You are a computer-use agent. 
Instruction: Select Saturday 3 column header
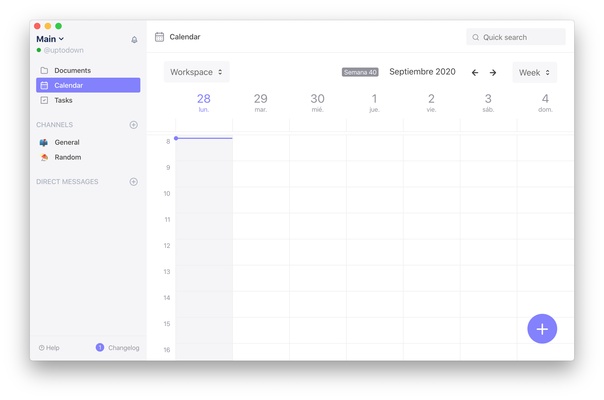(488, 103)
